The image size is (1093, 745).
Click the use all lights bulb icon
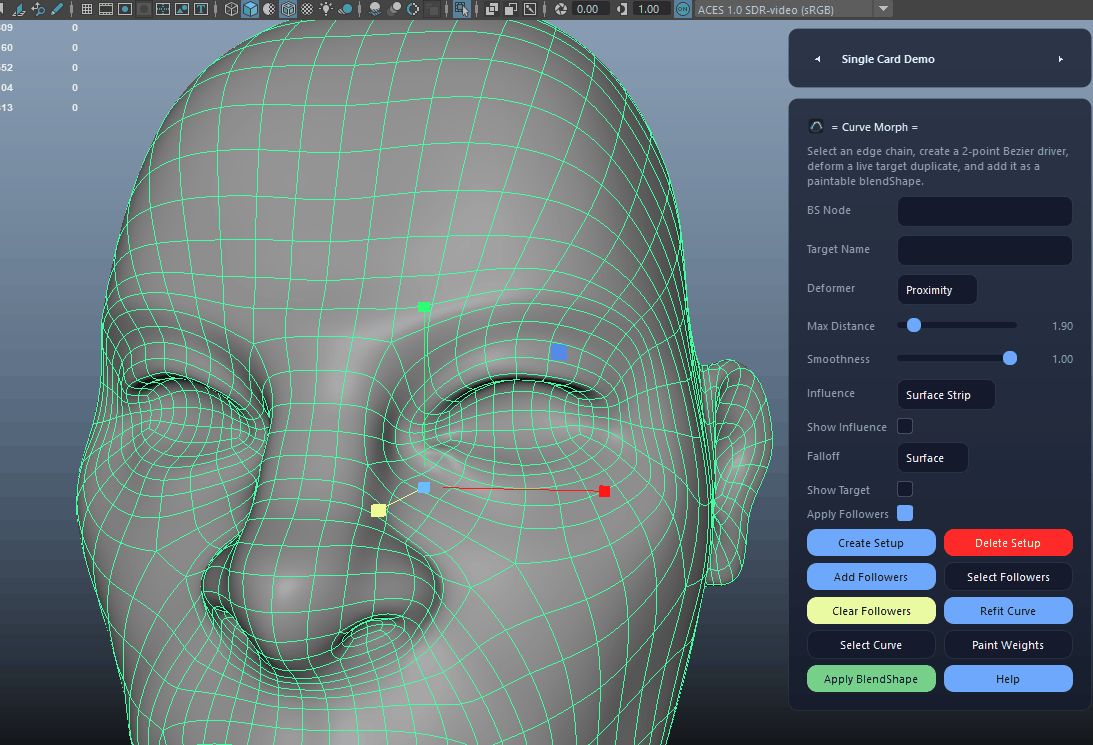coord(326,9)
